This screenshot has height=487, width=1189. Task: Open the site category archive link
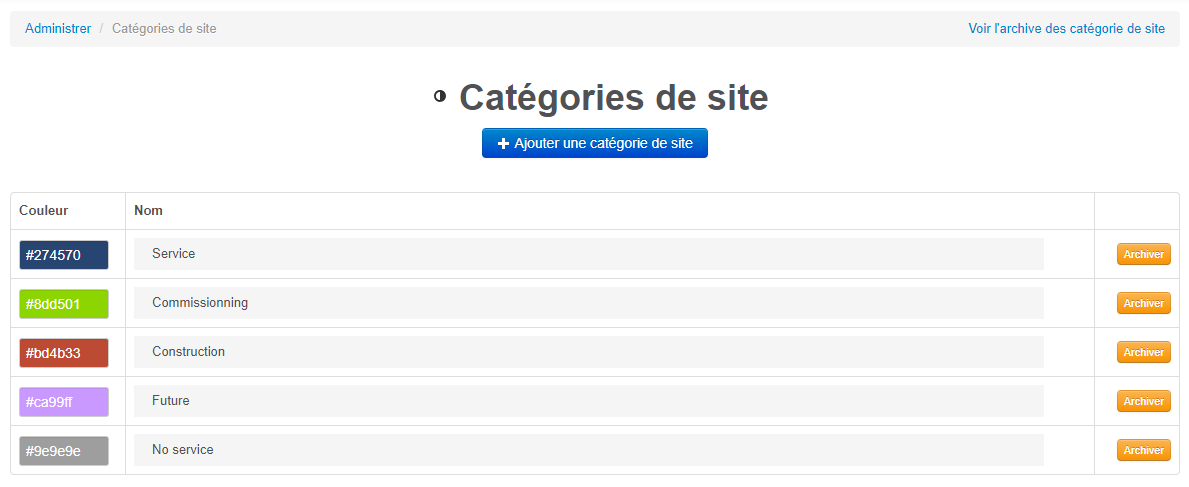1066,29
